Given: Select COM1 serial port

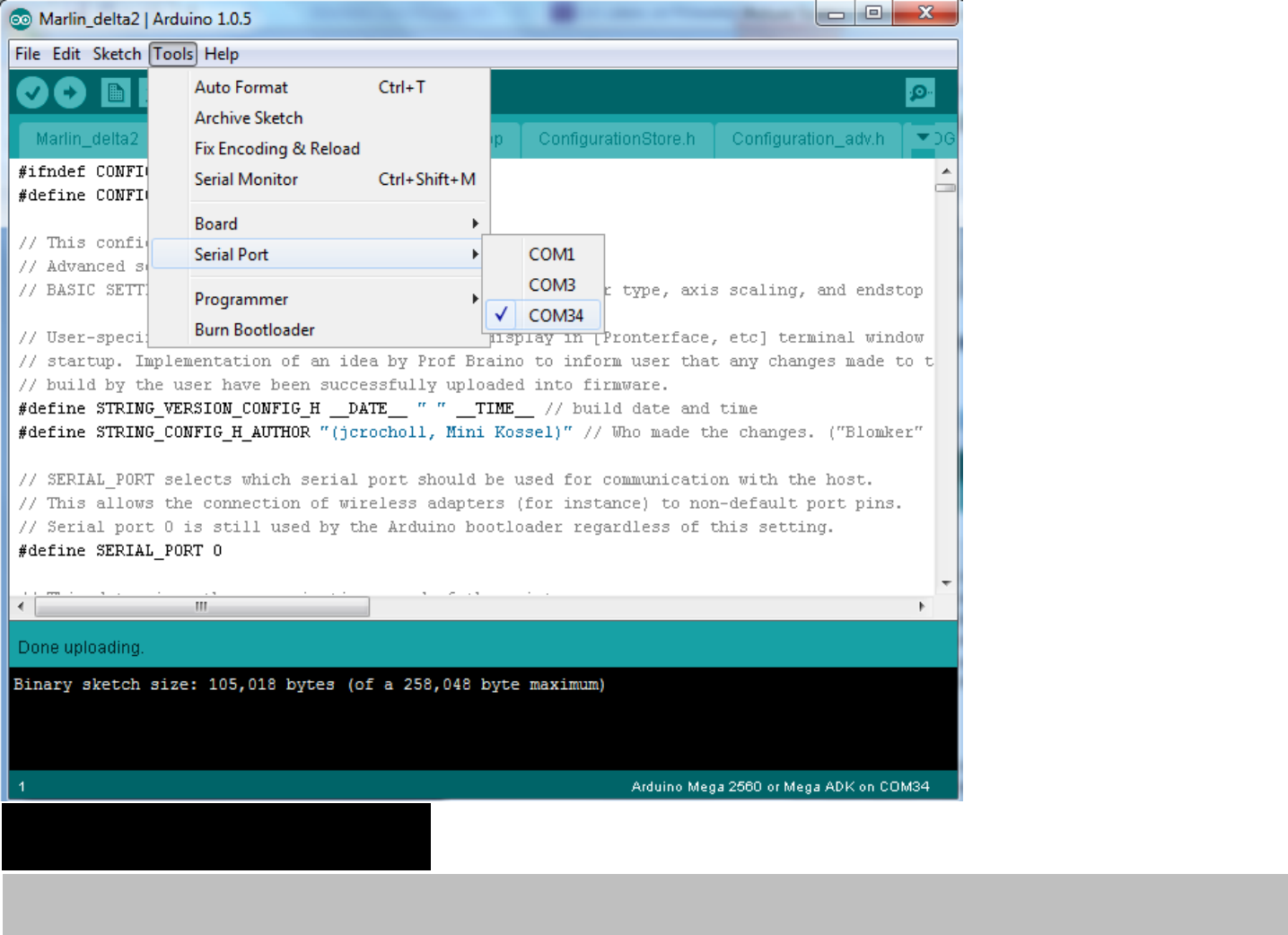Looking at the screenshot, I should 544,254.
